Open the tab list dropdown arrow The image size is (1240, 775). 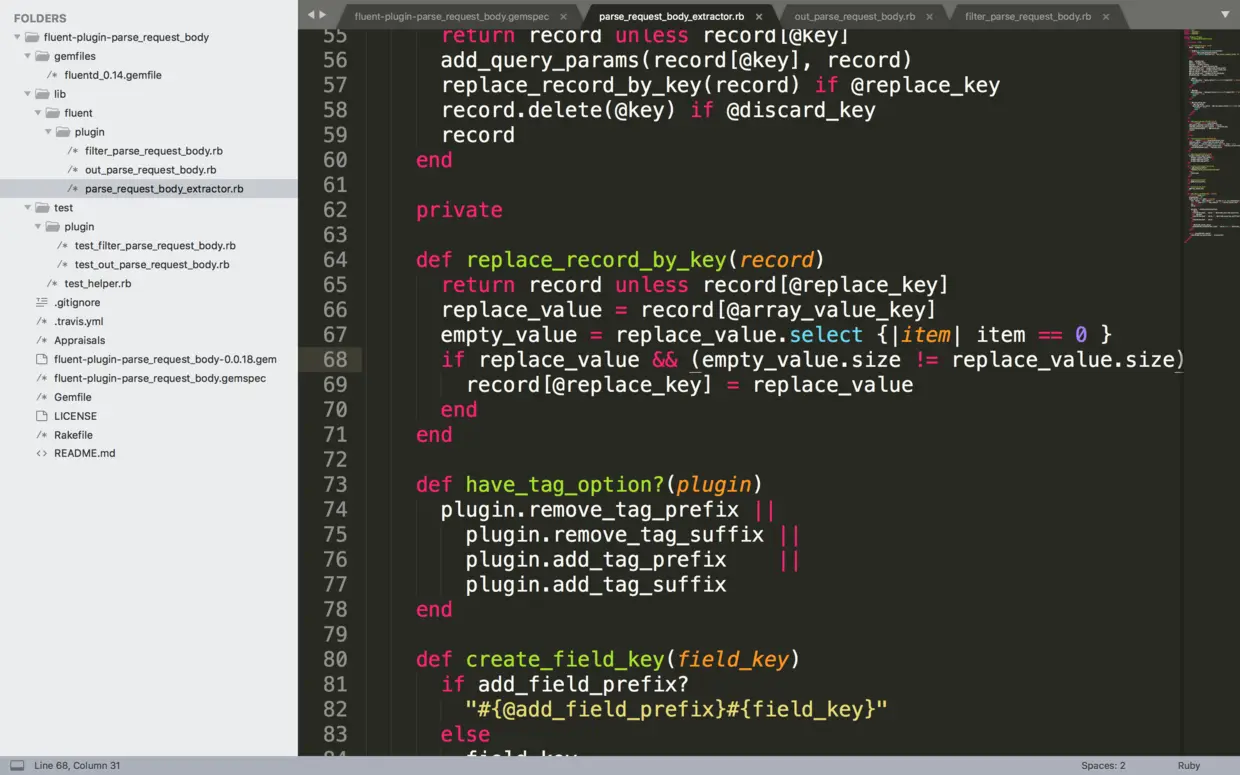coord(1225,15)
